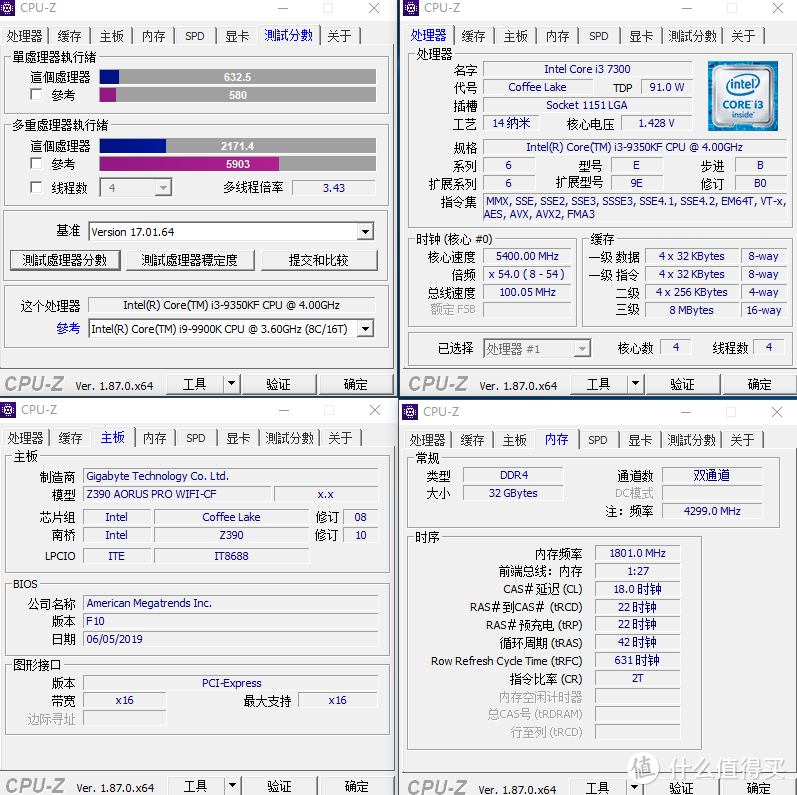
Task: Open 处理器 tab in the mainboard window
Action: click(x=25, y=438)
